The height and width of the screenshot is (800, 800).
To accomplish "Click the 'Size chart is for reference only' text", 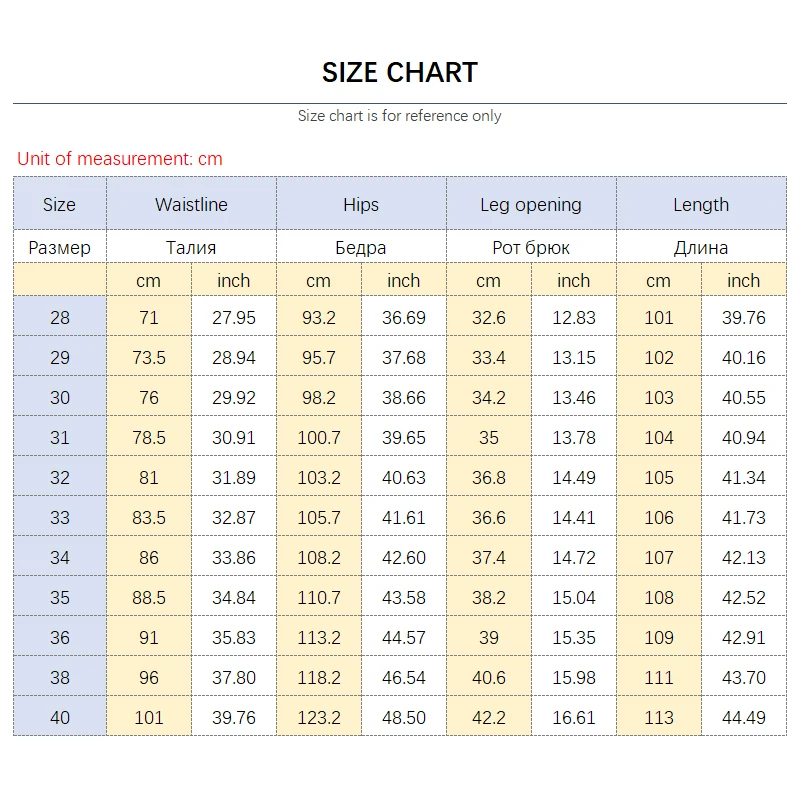I will (x=400, y=116).
